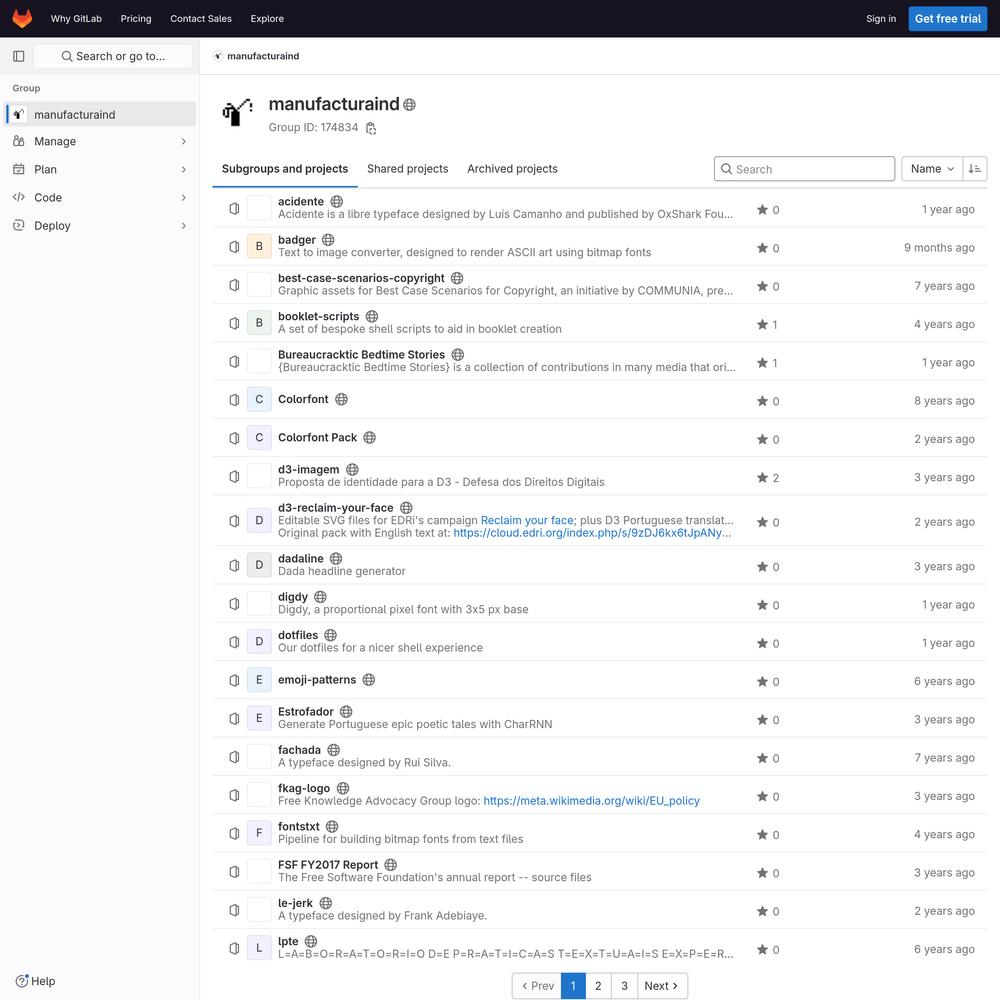
Task: Open the Why GitLab menu item
Action: [77, 18]
